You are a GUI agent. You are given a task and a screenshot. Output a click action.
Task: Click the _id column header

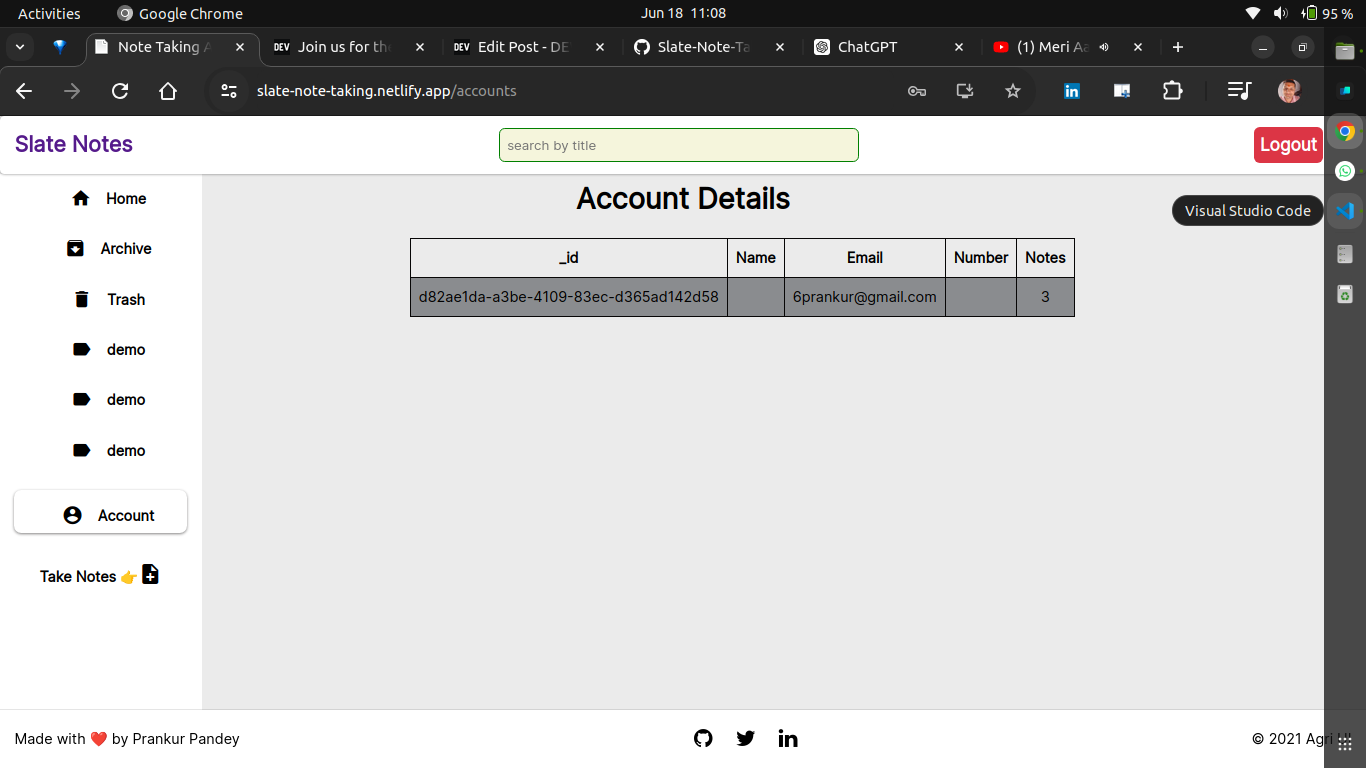(x=569, y=258)
